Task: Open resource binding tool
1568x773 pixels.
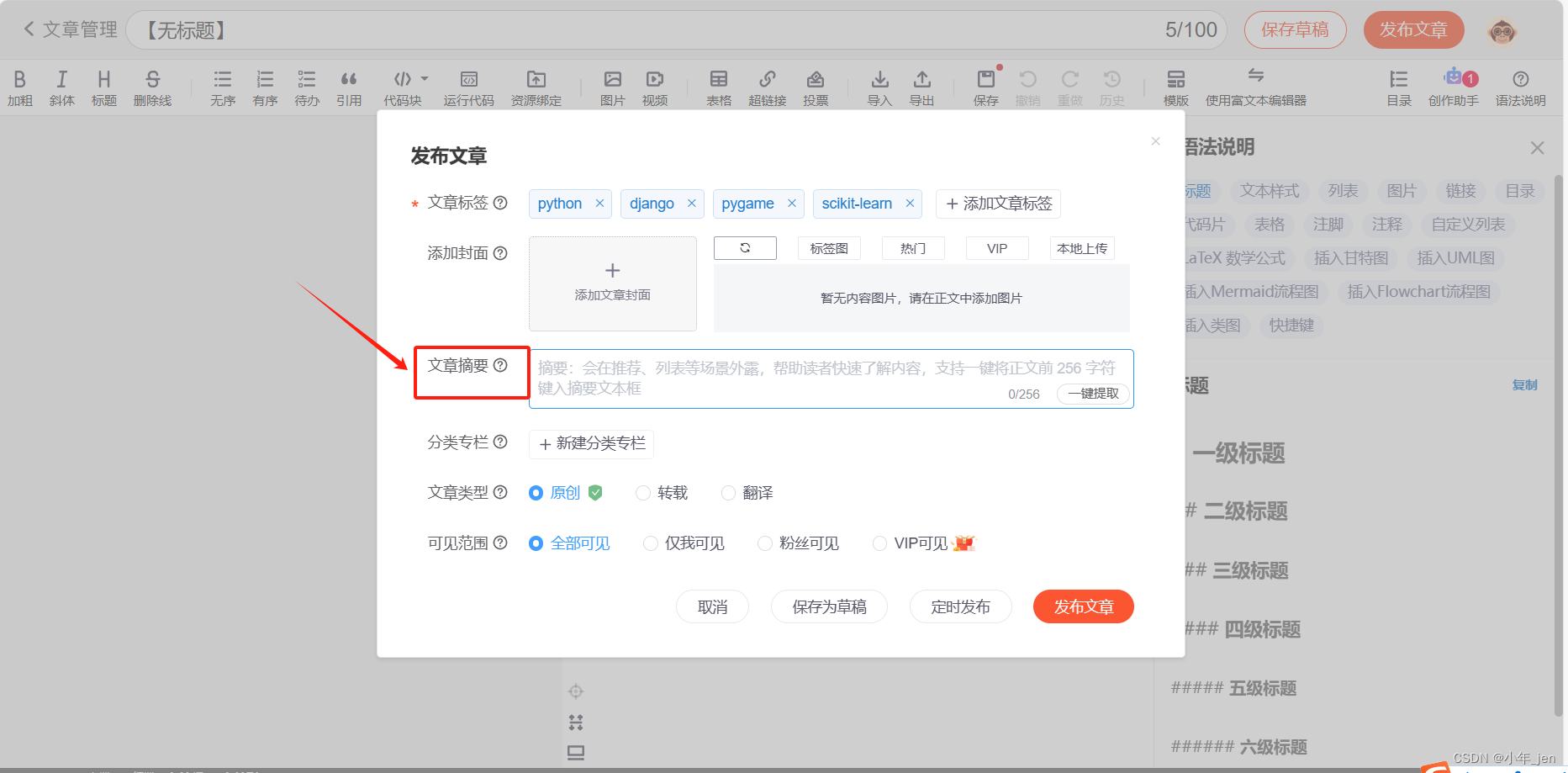Action: (x=536, y=87)
